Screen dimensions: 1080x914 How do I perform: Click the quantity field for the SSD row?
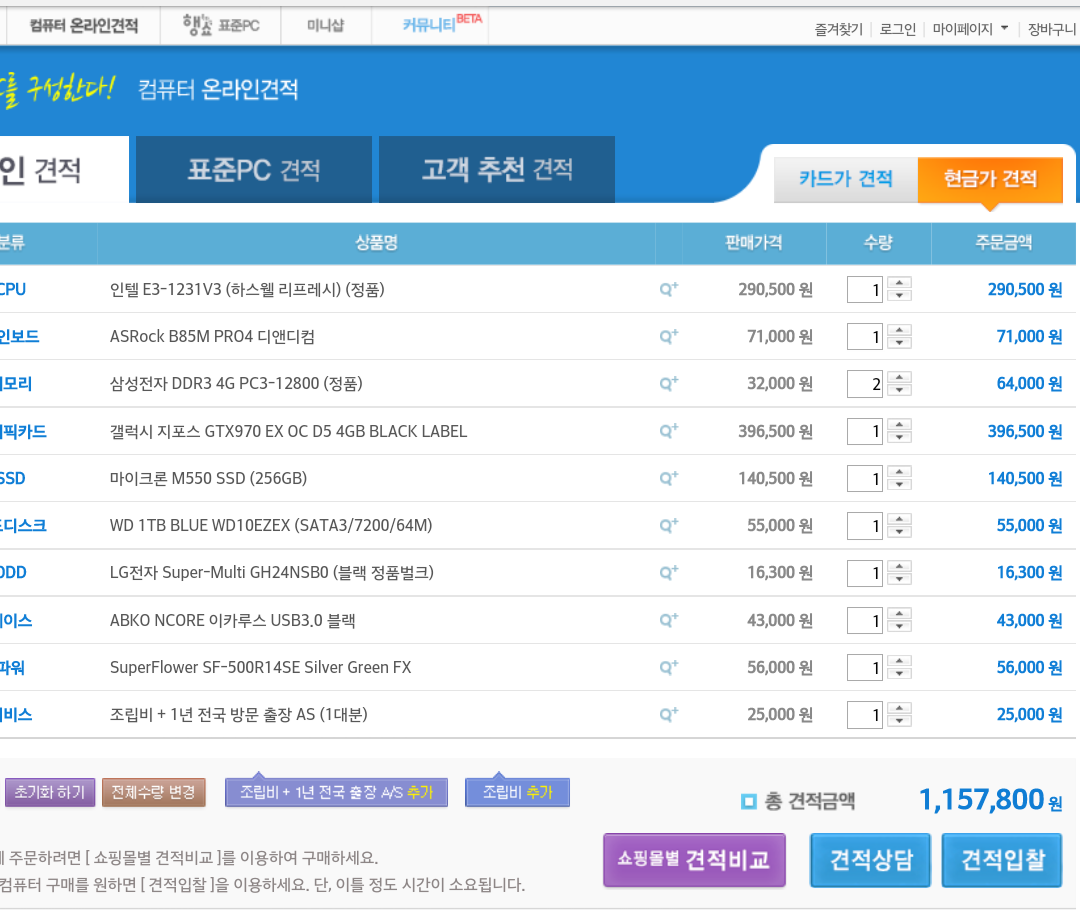point(864,479)
